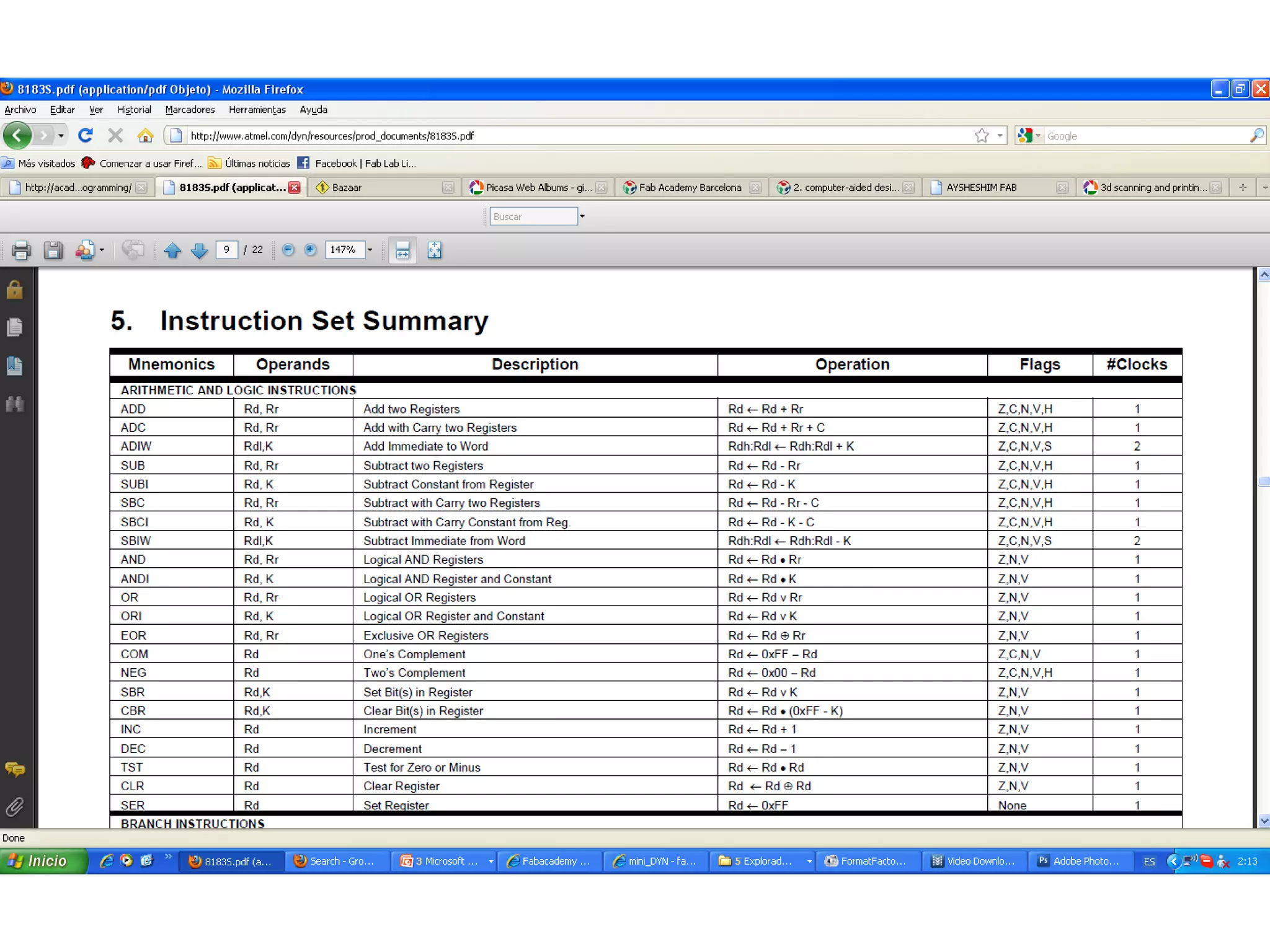Image resolution: width=1270 pixels, height=952 pixels.
Task: Open the Buscar find options dropdown
Action: click(x=582, y=216)
